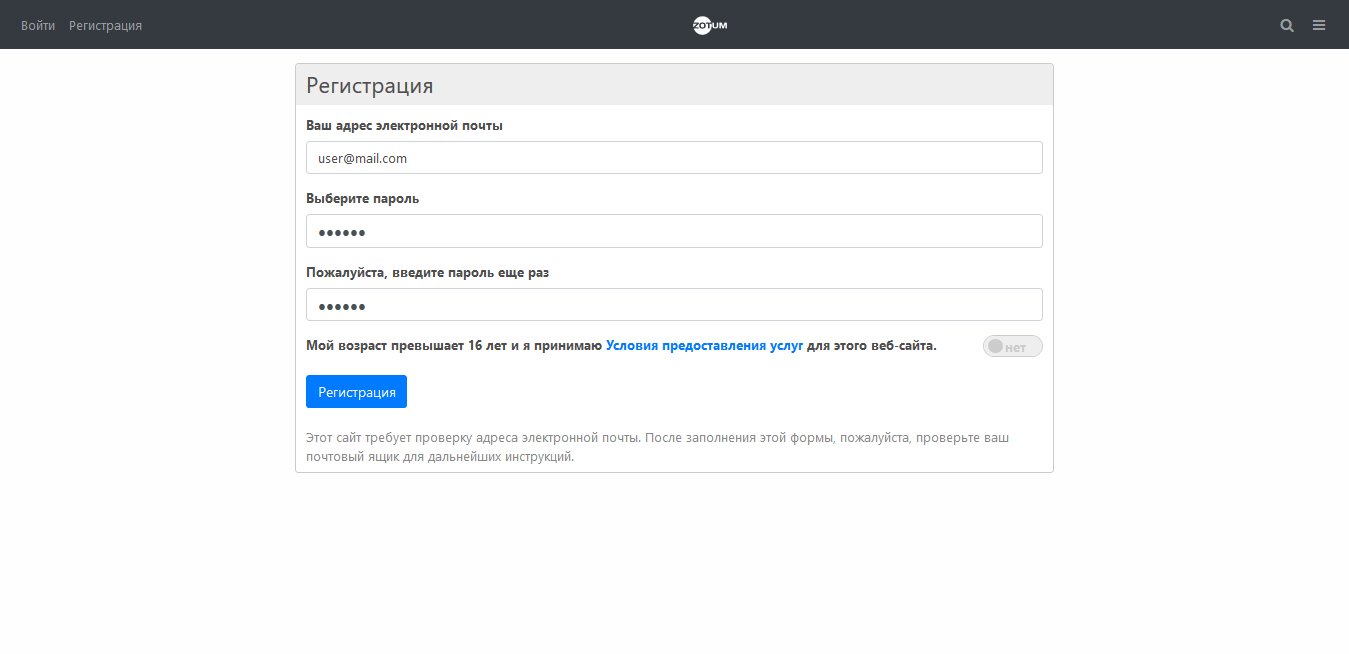
Task: Open the Условия предоставления услуг link
Action: coord(704,346)
